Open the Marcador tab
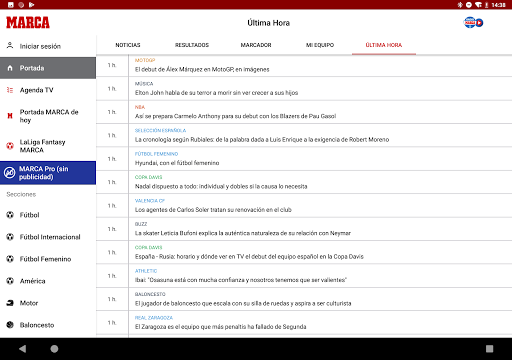The image size is (512, 360). (256, 45)
